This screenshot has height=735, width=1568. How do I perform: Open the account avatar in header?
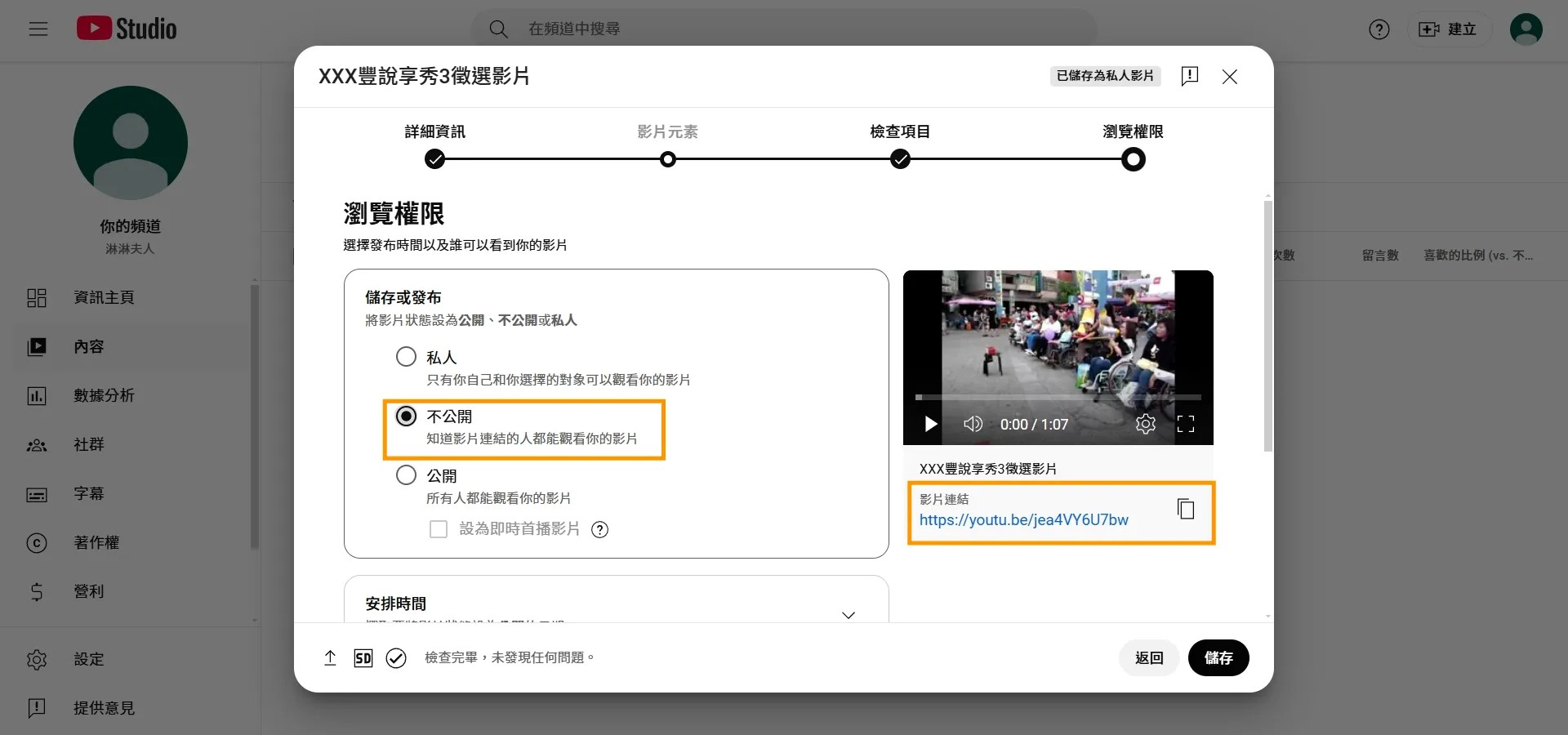coord(1526,29)
